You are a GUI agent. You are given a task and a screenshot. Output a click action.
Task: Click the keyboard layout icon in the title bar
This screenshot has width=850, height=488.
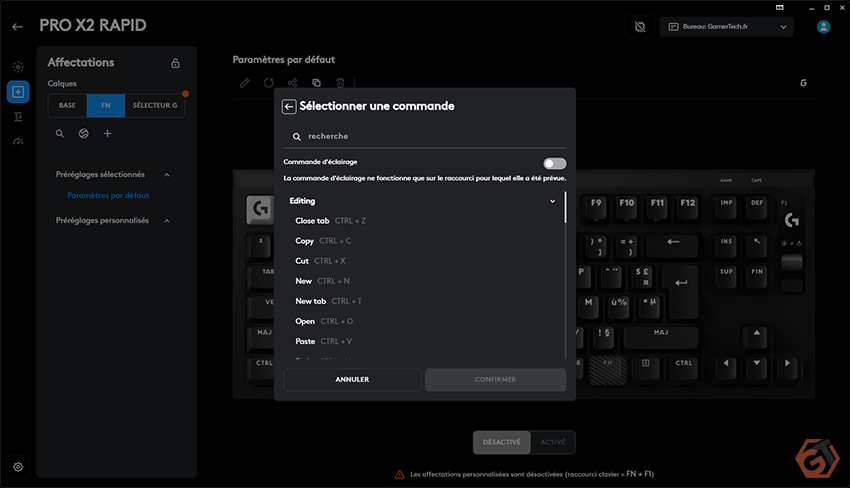[780, 8]
